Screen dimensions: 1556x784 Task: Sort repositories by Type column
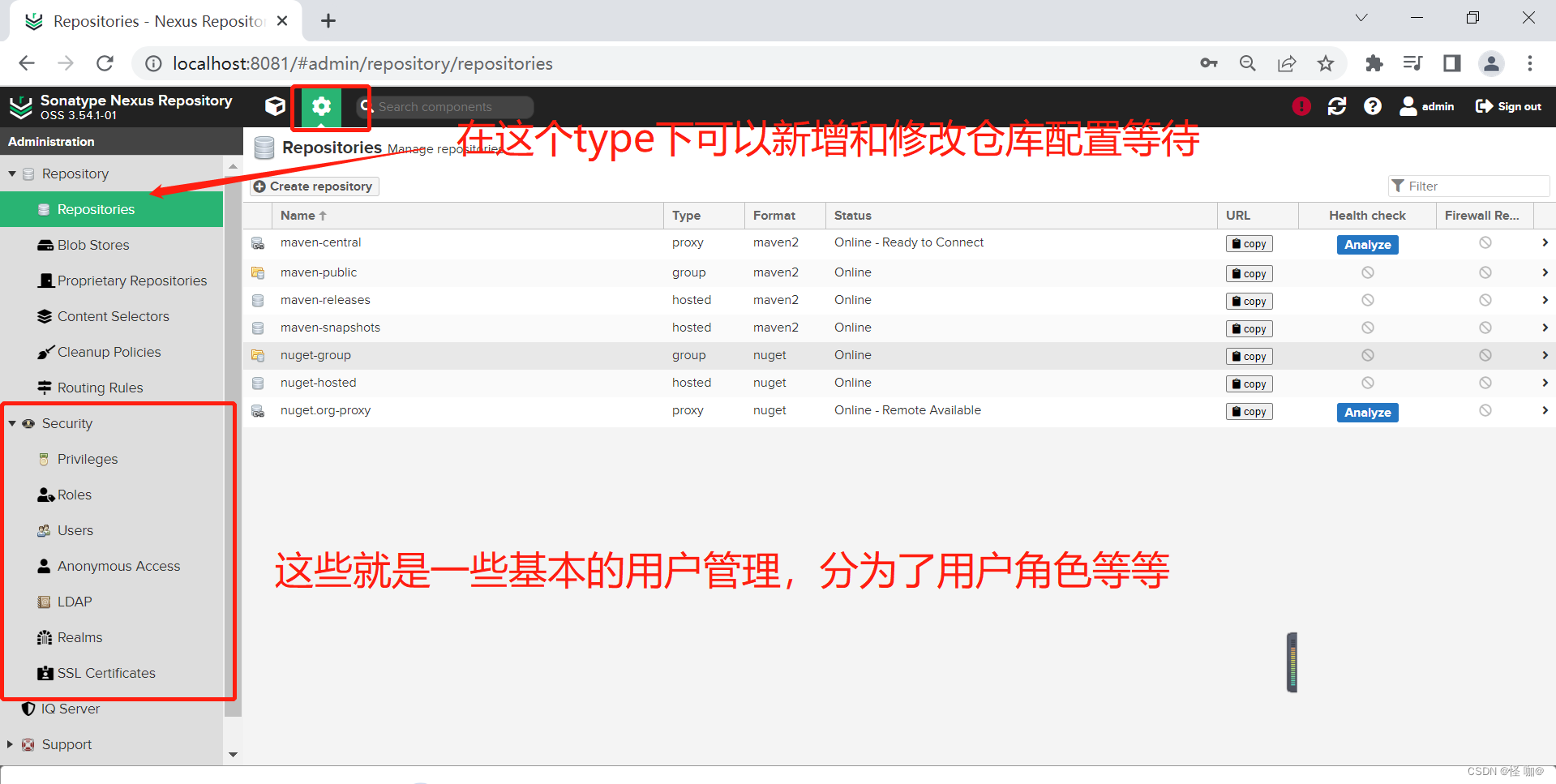coord(703,216)
